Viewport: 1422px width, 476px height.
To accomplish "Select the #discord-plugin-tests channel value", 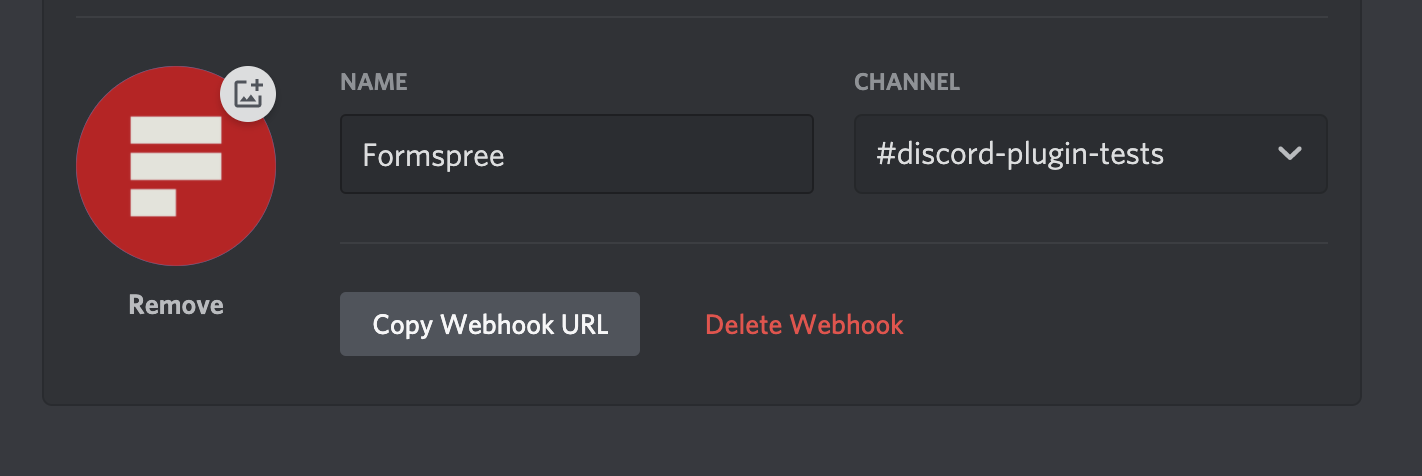I will (x=1019, y=154).
